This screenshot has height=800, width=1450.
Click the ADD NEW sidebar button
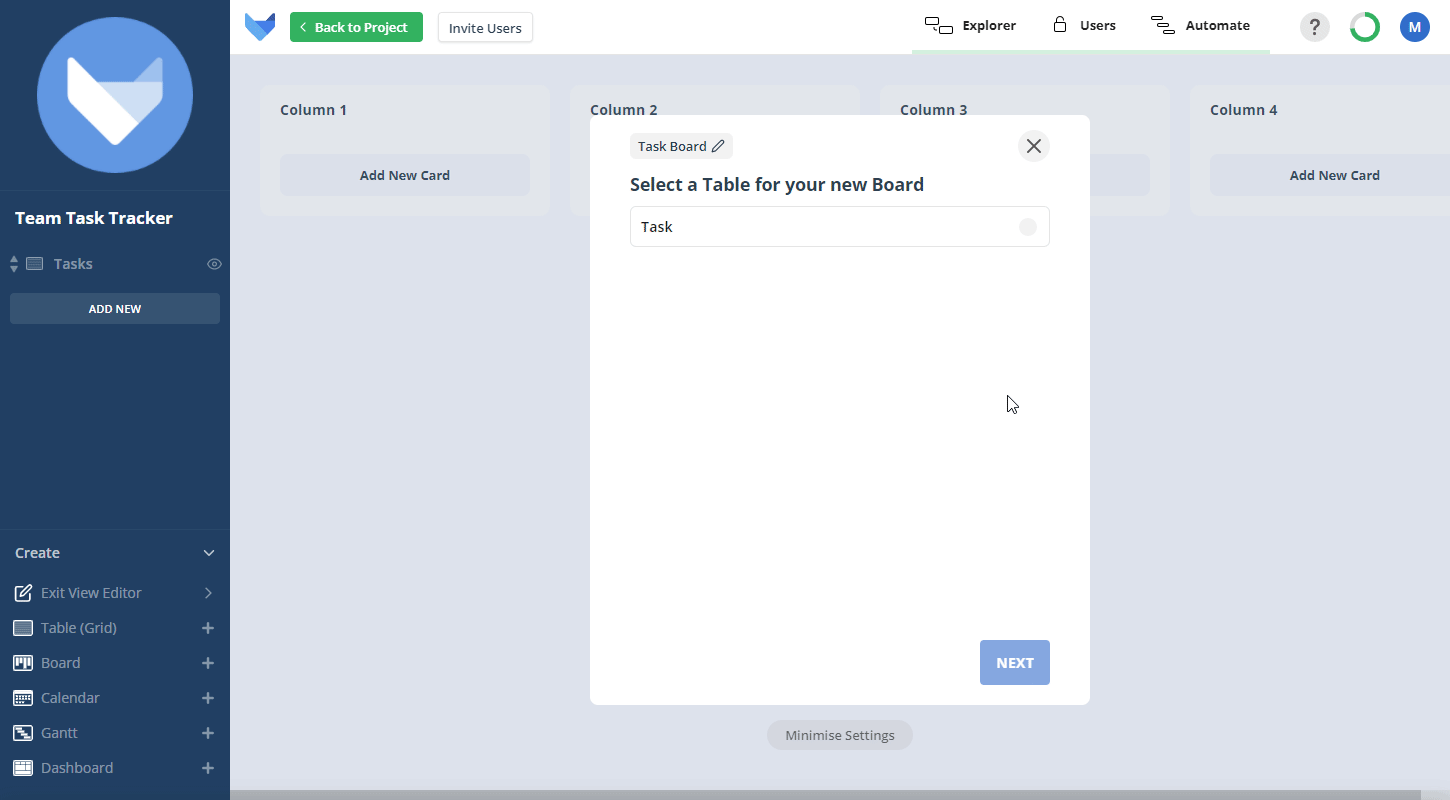[x=115, y=309]
